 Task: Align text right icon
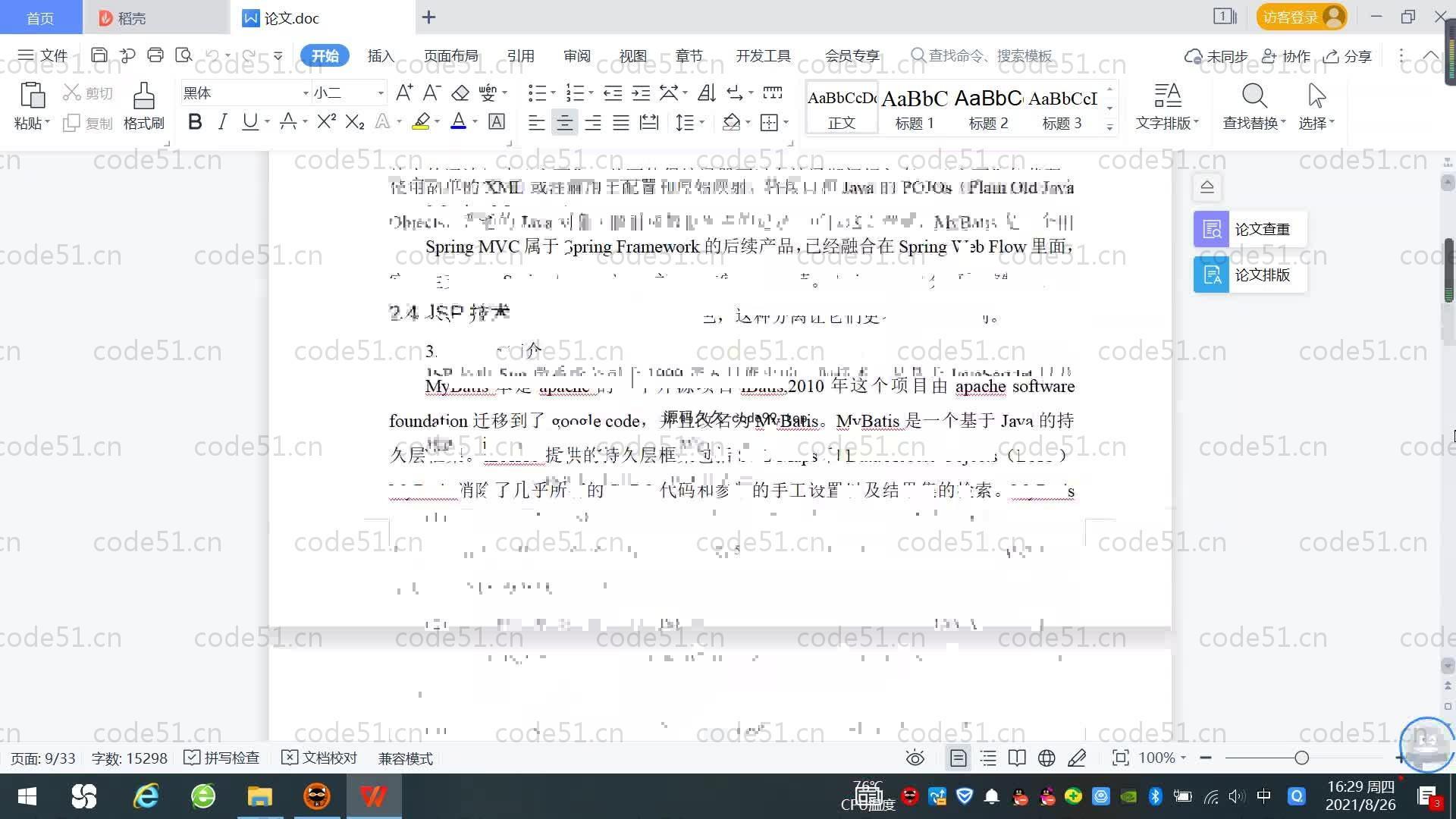[592, 122]
